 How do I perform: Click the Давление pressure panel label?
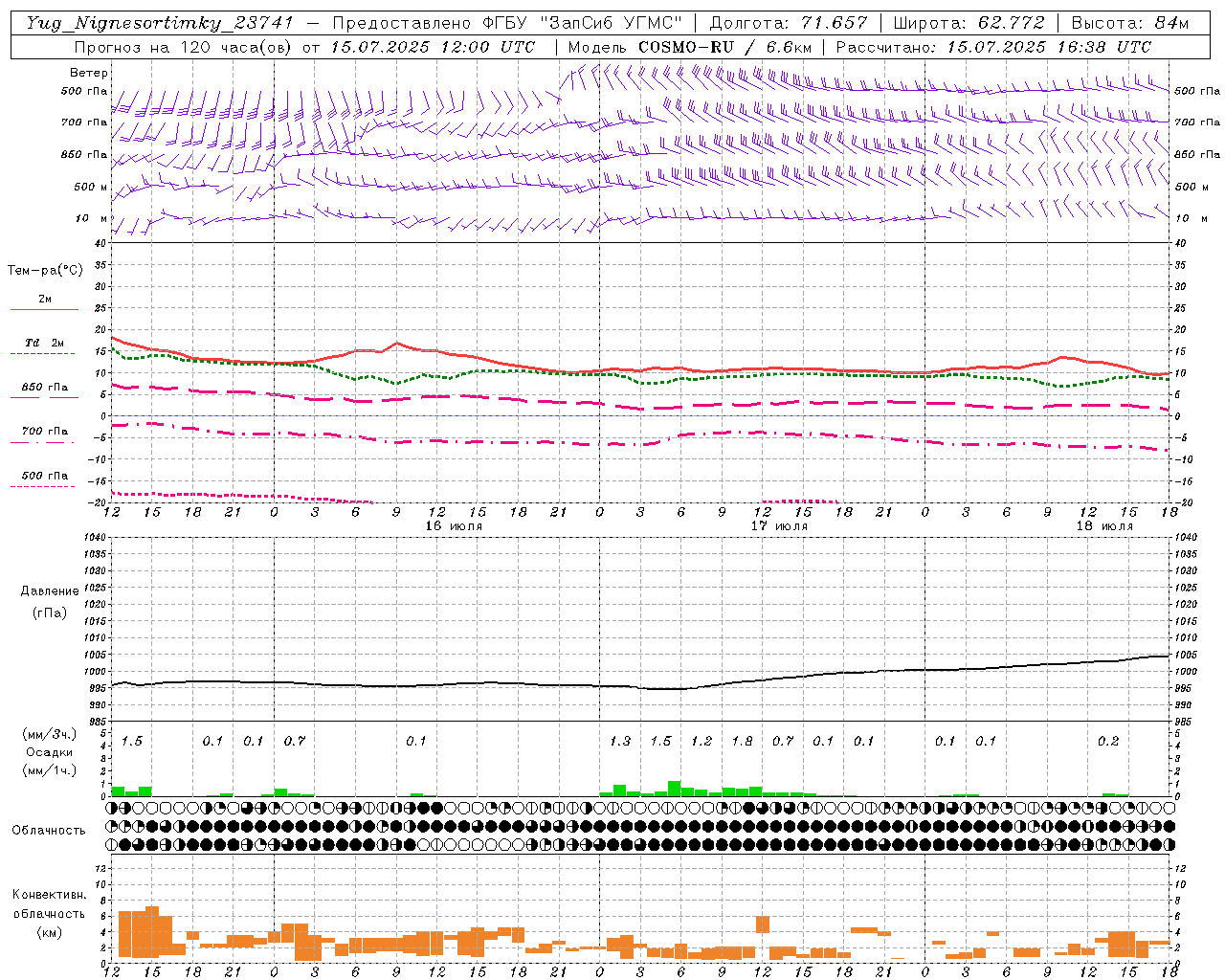tap(50, 591)
